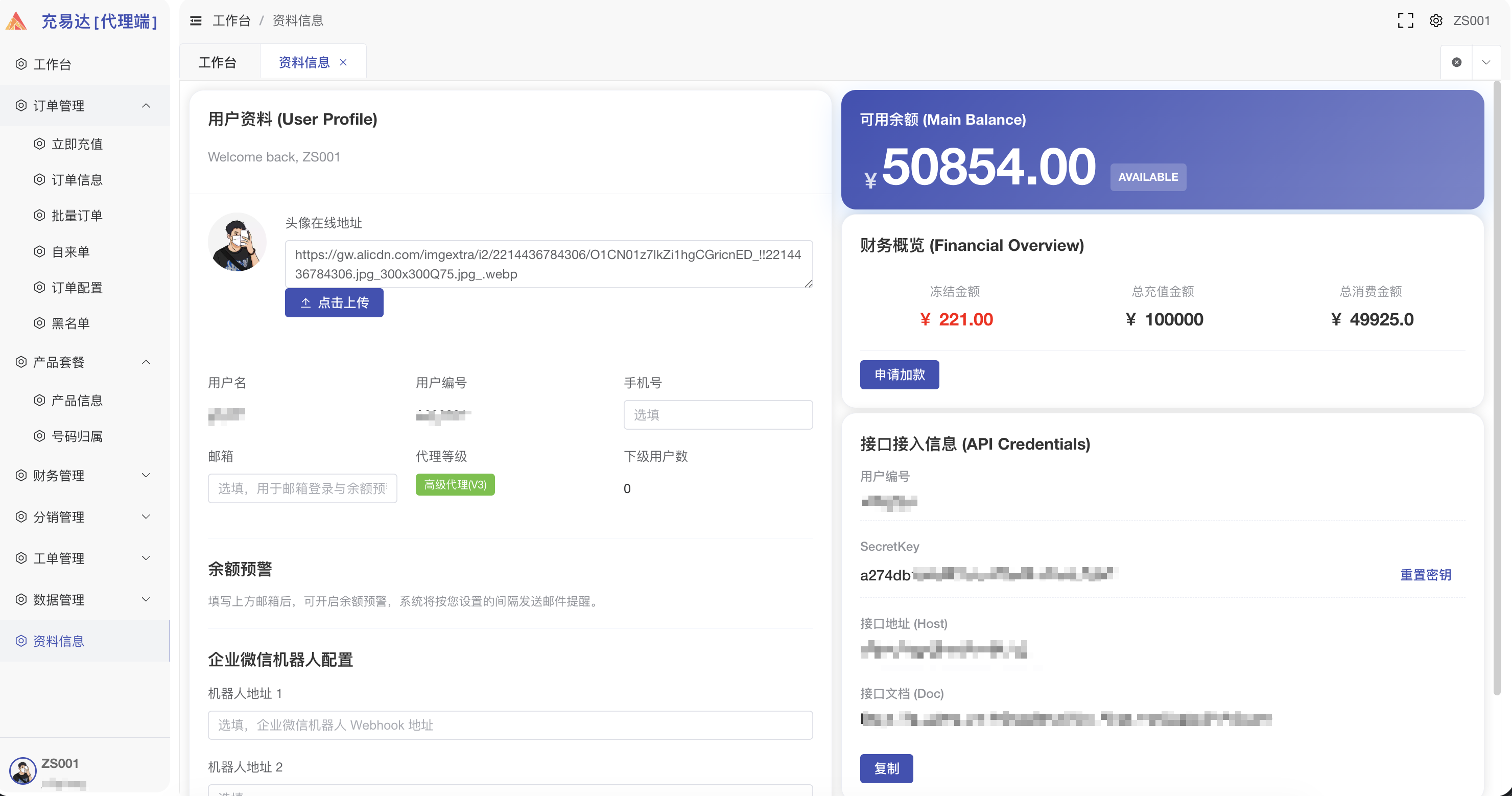Click the 重置密钥 link

(x=1426, y=575)
